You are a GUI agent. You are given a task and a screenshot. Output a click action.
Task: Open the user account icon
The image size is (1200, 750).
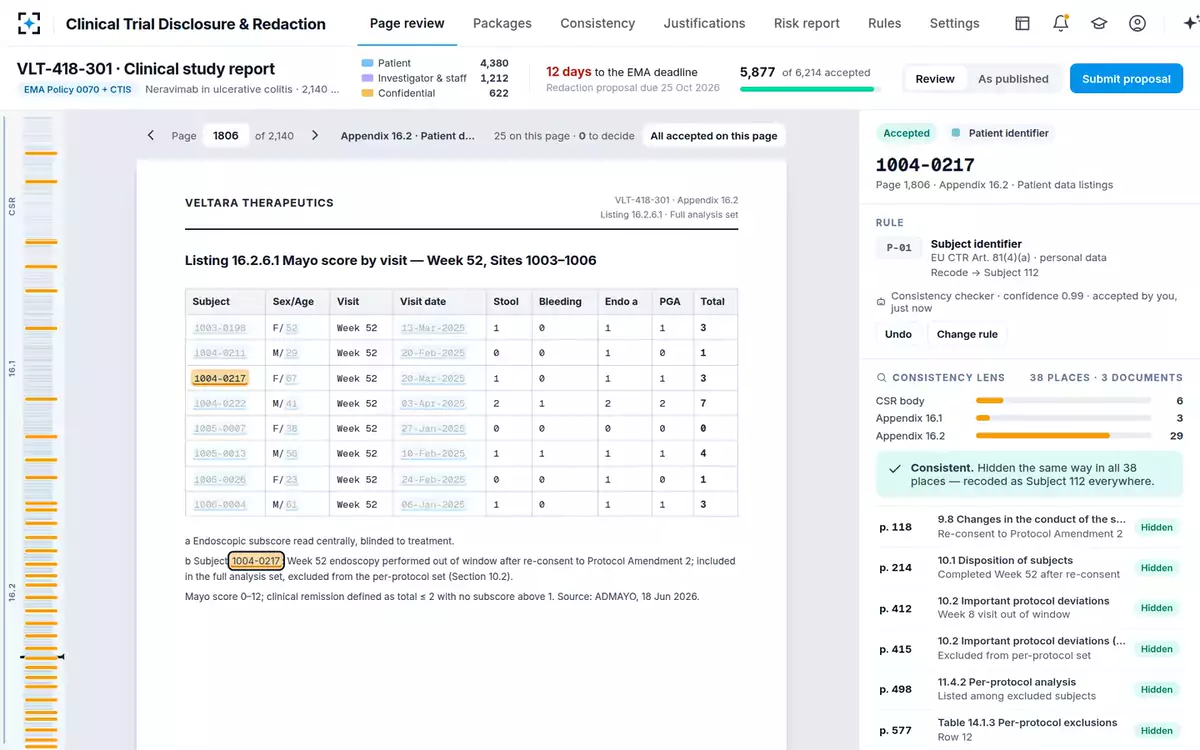[1137, 23]
